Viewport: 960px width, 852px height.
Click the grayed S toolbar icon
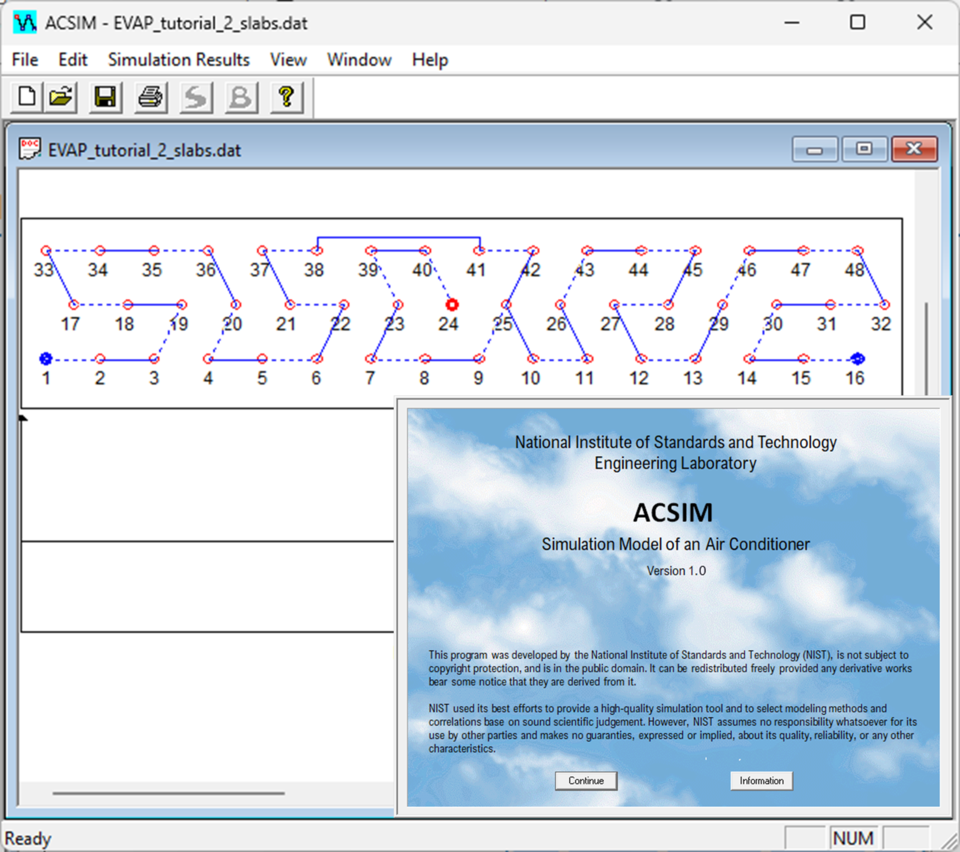pyautogui.click(x=195, y=96)
